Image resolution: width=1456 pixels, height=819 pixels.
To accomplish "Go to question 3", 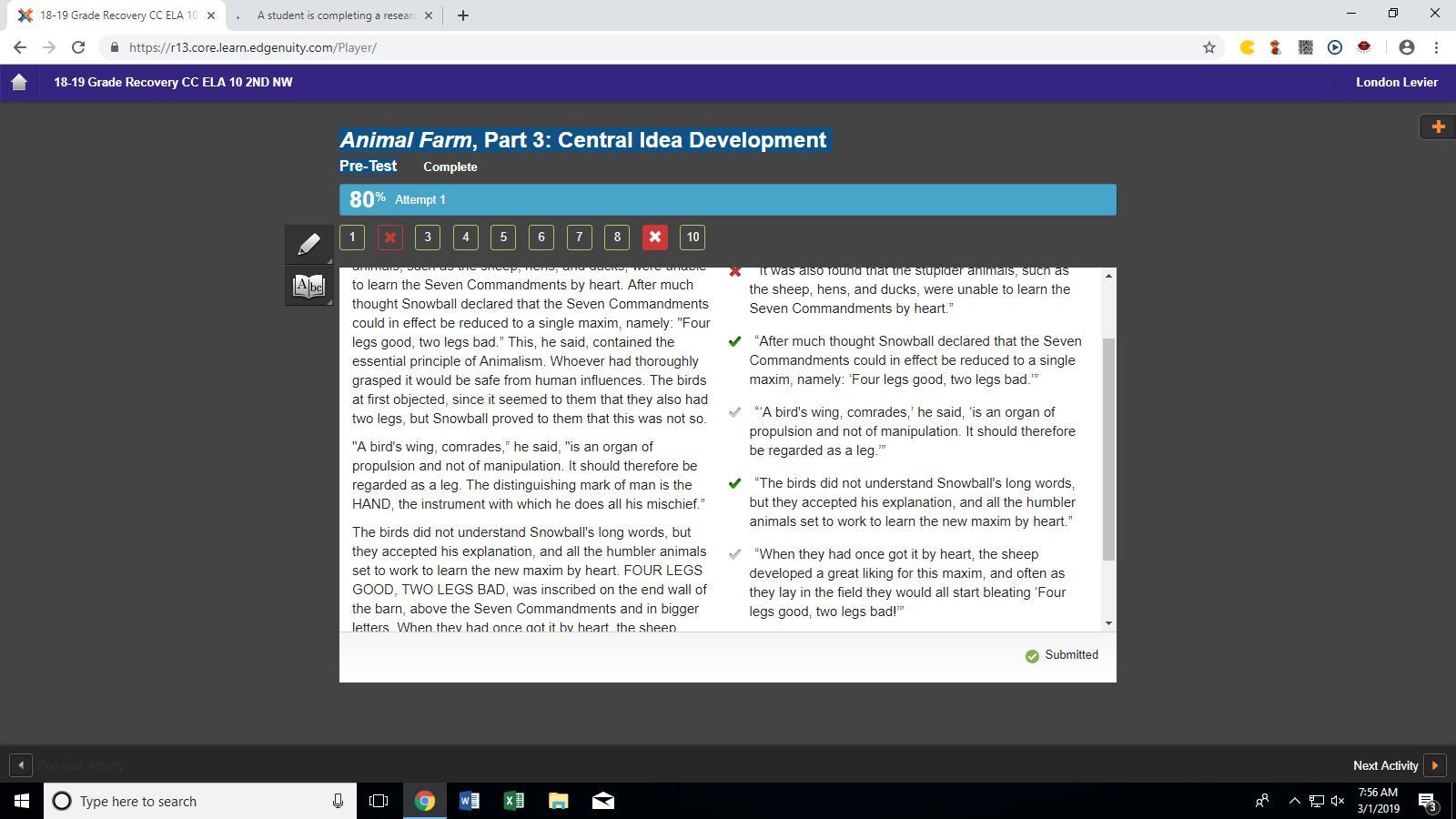I will click(x=428, y=238).
